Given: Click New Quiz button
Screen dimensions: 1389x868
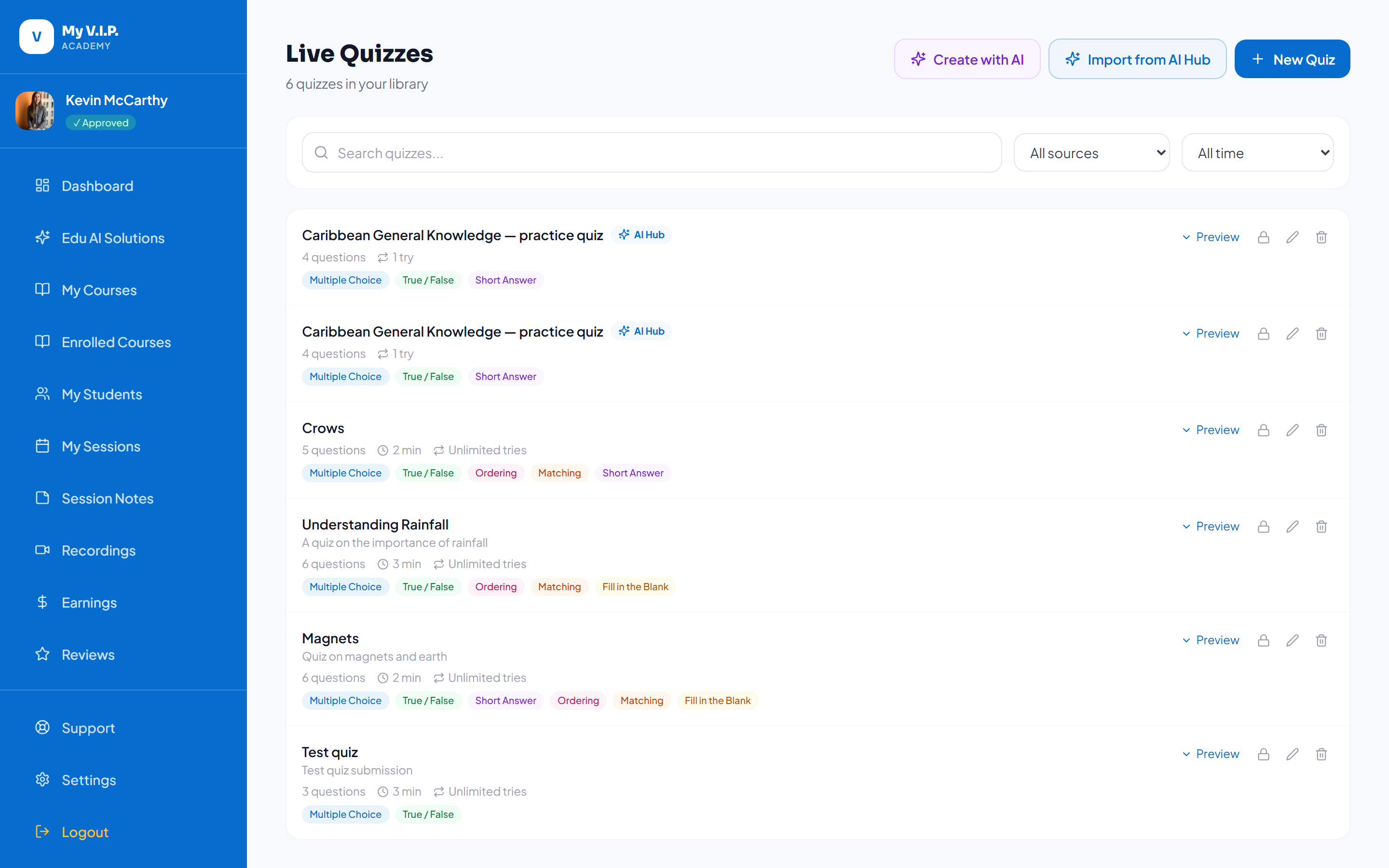Looking at the screenshot, I should click(x=1292, y=59).
